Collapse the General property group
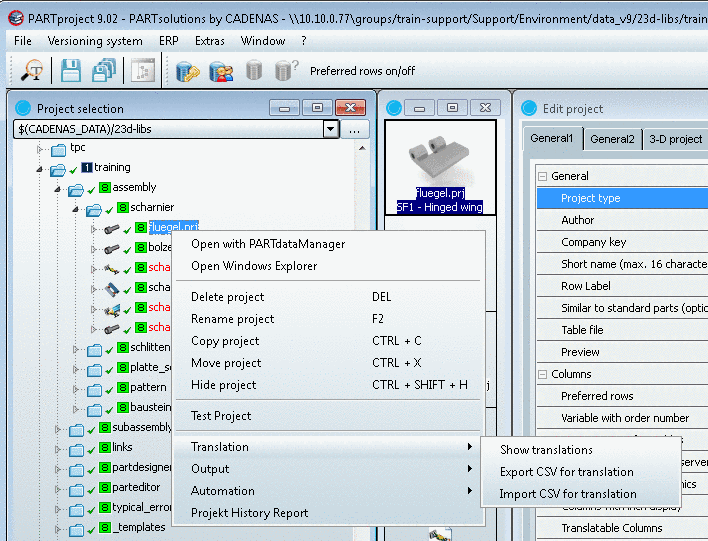Viewport: 708px width, 541px height. [x=543, y=176]
